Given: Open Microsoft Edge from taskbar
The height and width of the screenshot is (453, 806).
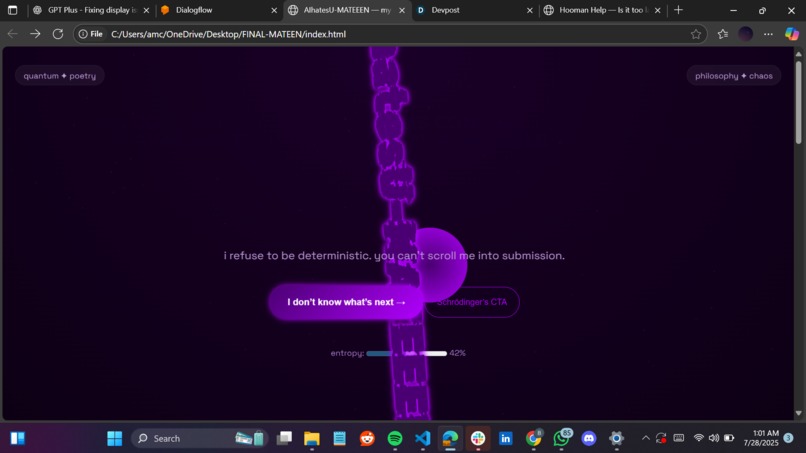Looking at the screenshot, I should coord(450,439).
